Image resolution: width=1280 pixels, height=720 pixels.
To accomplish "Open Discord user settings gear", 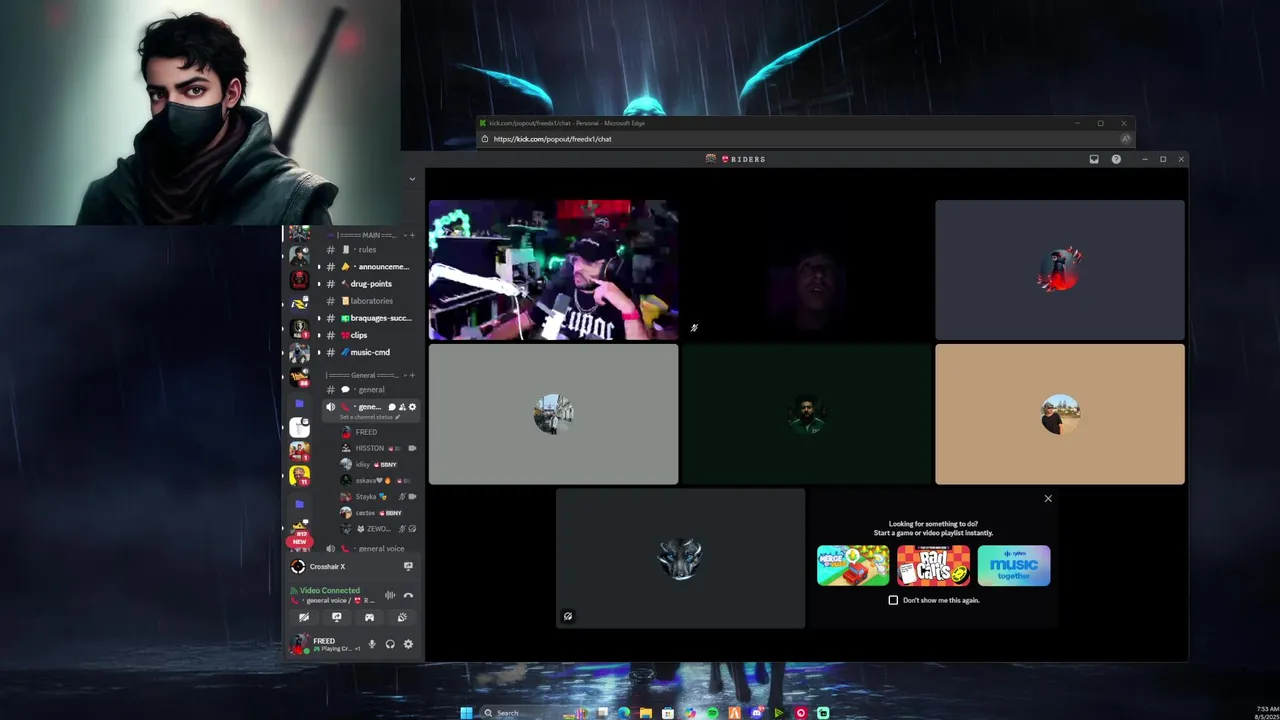I will [408, 644].
